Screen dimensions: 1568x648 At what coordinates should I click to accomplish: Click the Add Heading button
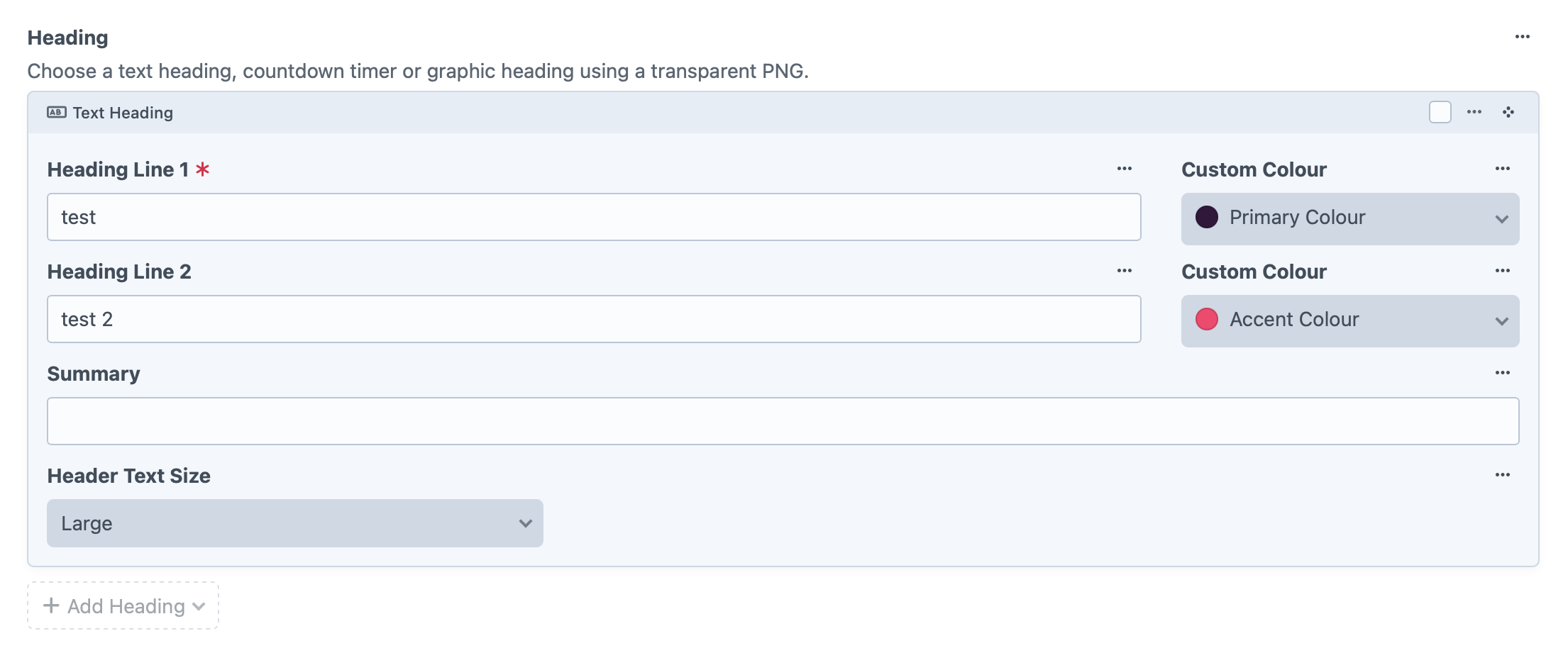click(123, 606)
